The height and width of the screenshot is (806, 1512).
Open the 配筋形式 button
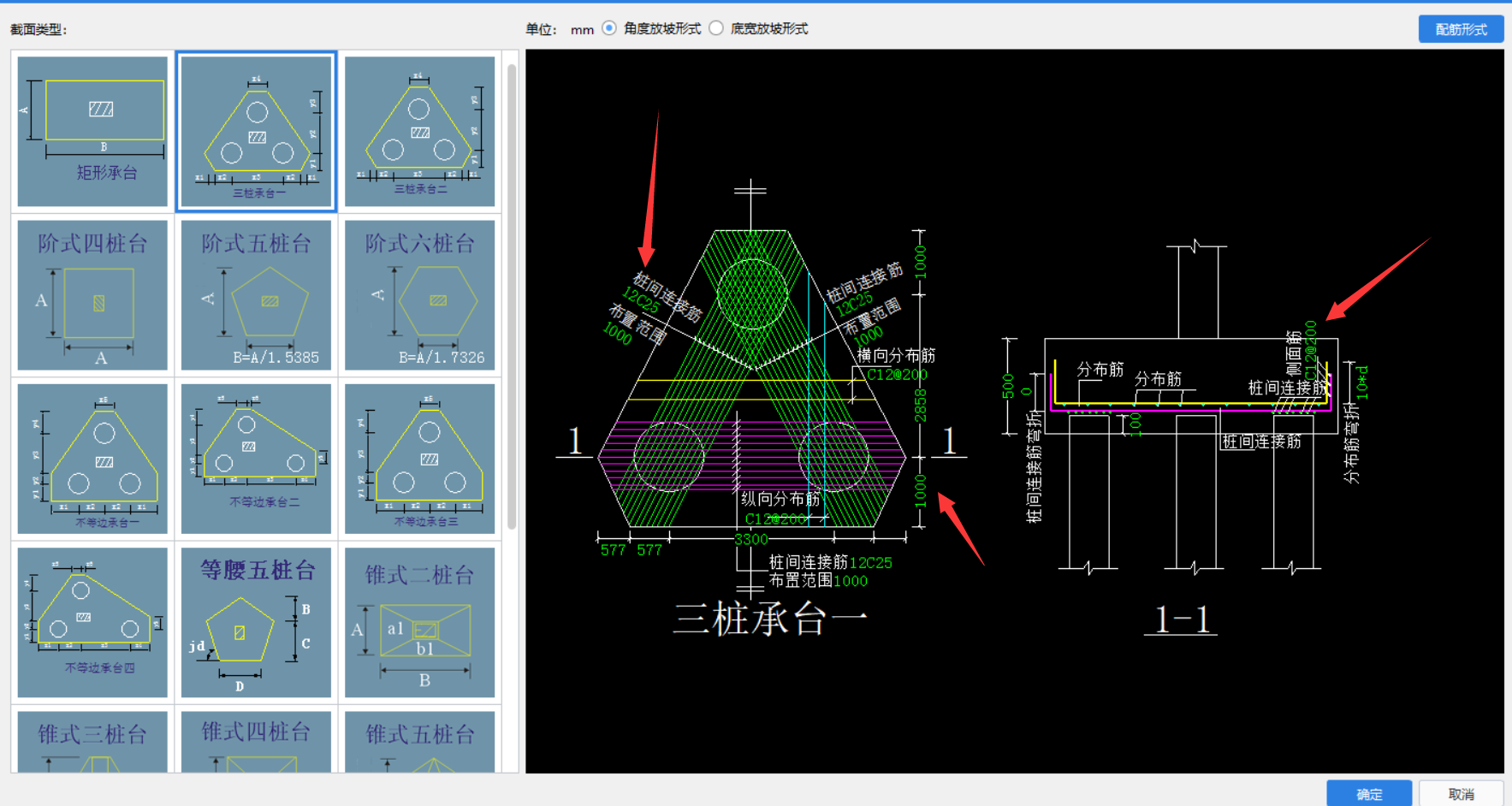[1461, 29]
